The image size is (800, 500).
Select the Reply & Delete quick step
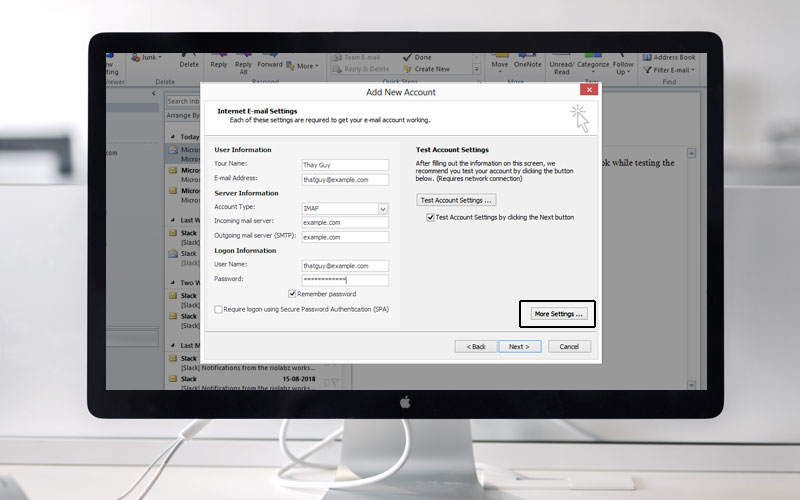361,69
